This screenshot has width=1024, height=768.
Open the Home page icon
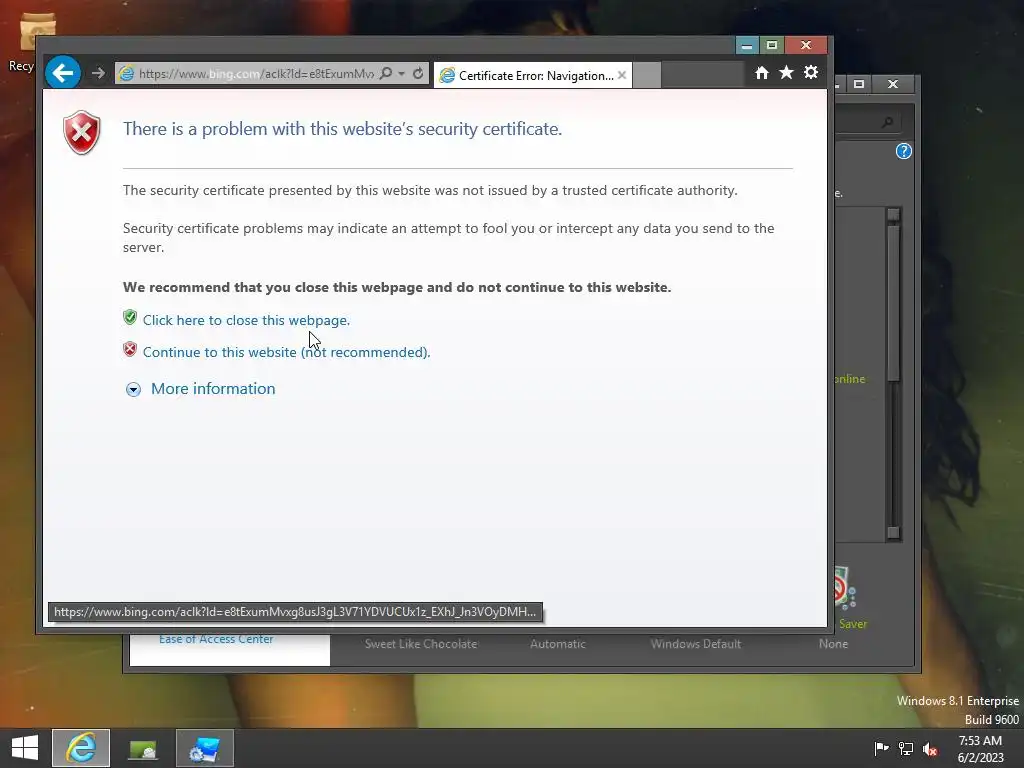[761, 72]
